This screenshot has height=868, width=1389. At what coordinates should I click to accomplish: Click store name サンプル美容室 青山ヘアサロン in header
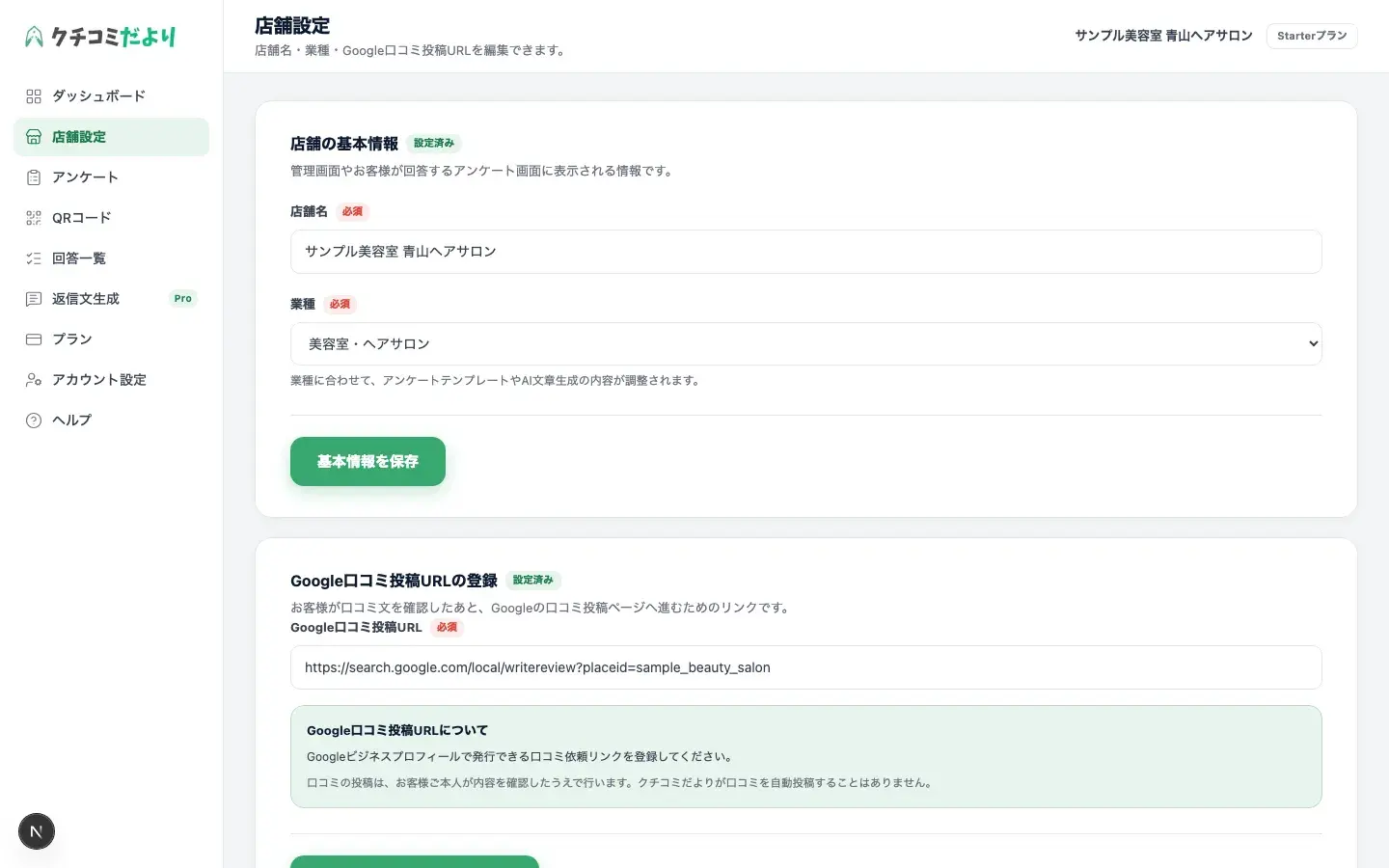tap(1163, 36)
